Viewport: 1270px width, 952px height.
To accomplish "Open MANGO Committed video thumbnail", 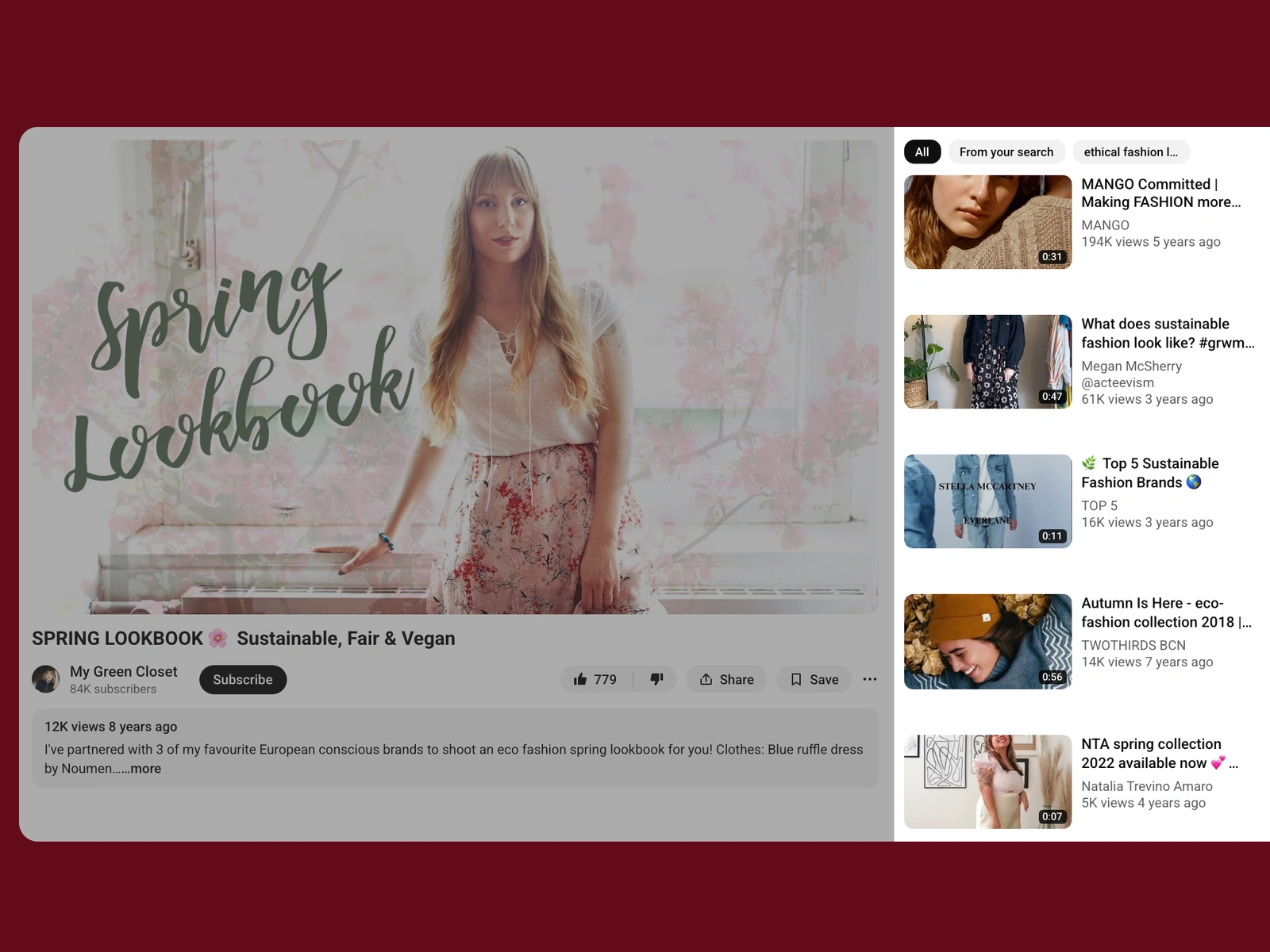I will (x=987, y=222).
